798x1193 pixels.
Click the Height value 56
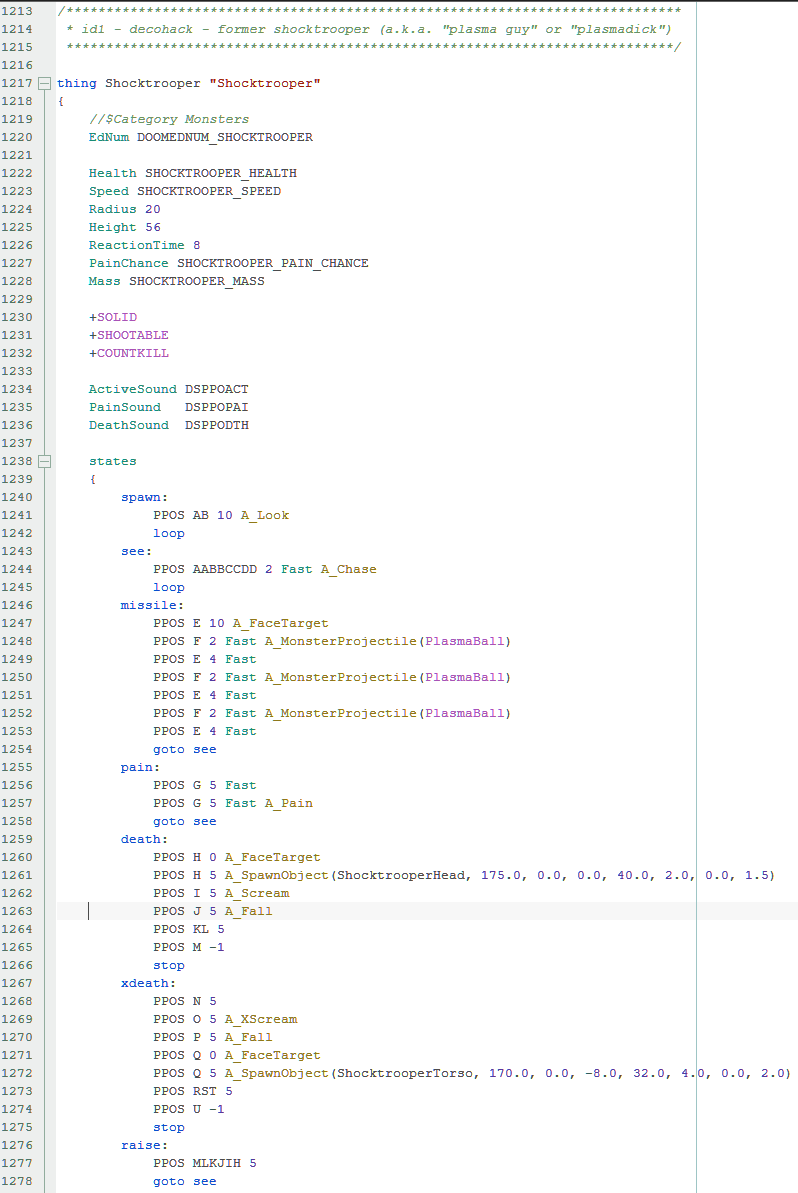click(153, 227)
